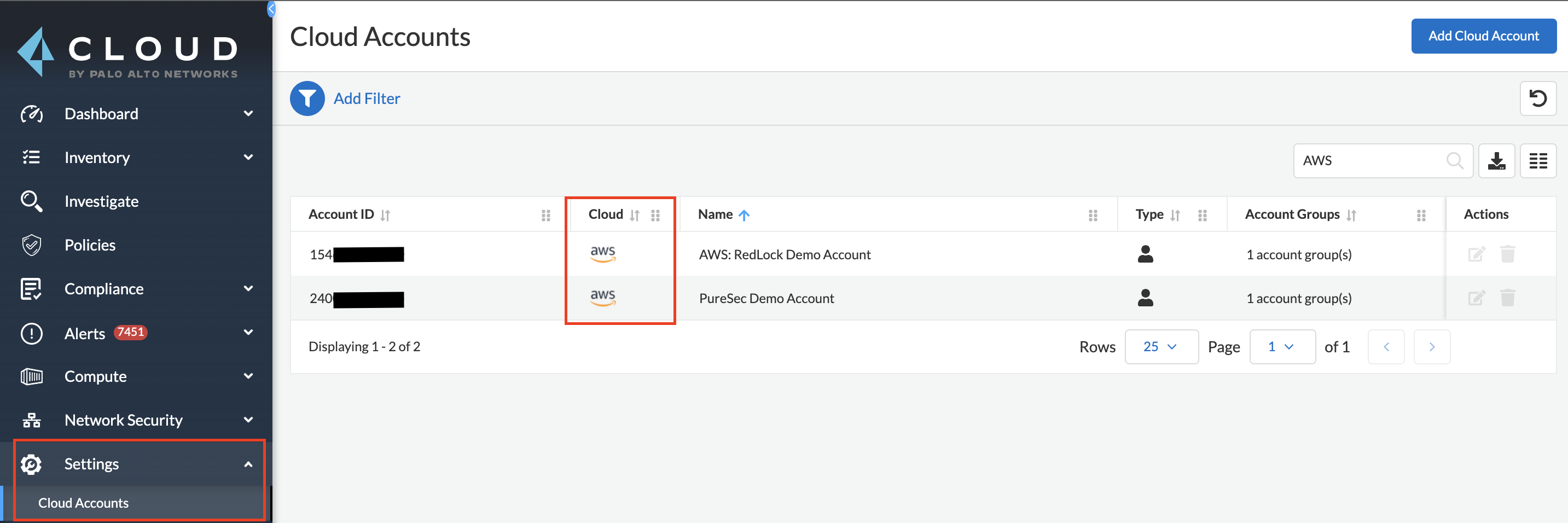Click the search magnifier icon
This screenshot has width=1568, height=523.
(x=1454, y=161)
